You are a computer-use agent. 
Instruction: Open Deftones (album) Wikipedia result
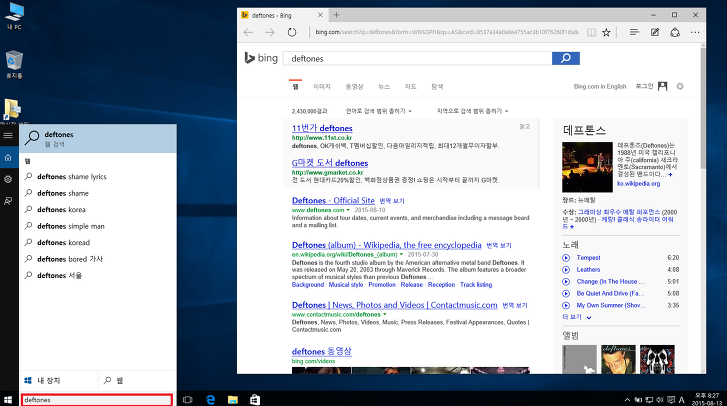point(387,245)
